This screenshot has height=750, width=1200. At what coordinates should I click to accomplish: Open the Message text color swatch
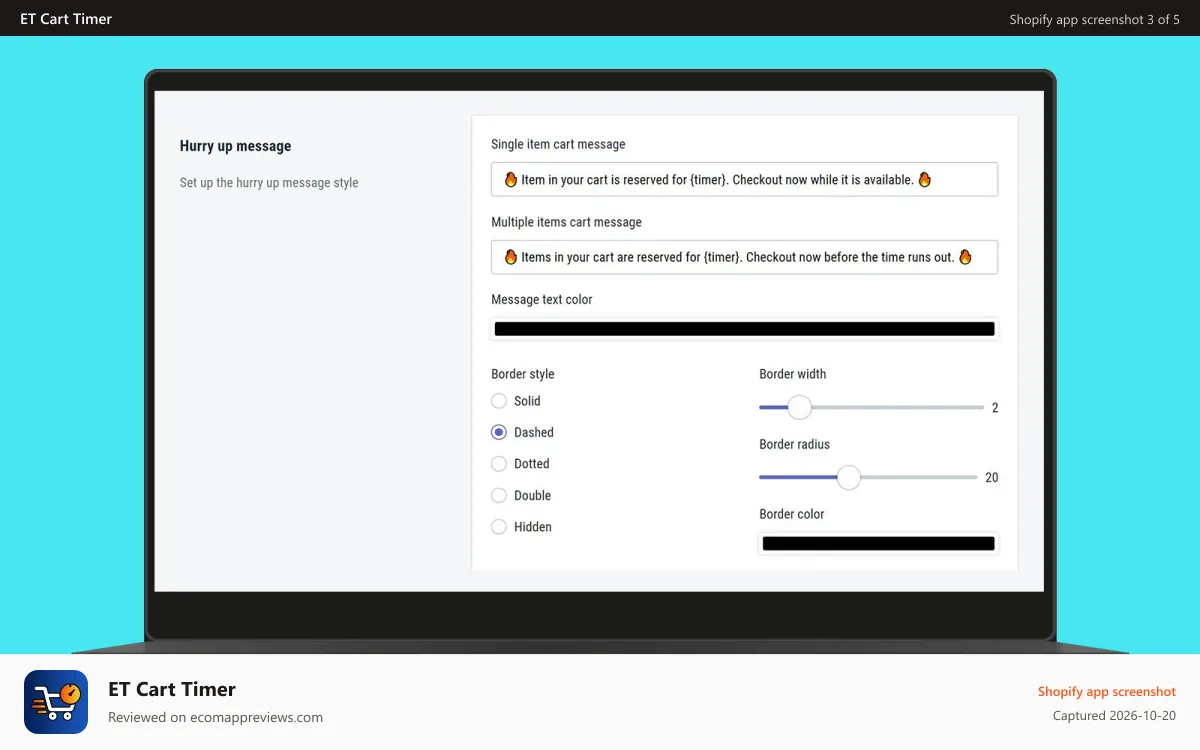click(x=744, y=329)
